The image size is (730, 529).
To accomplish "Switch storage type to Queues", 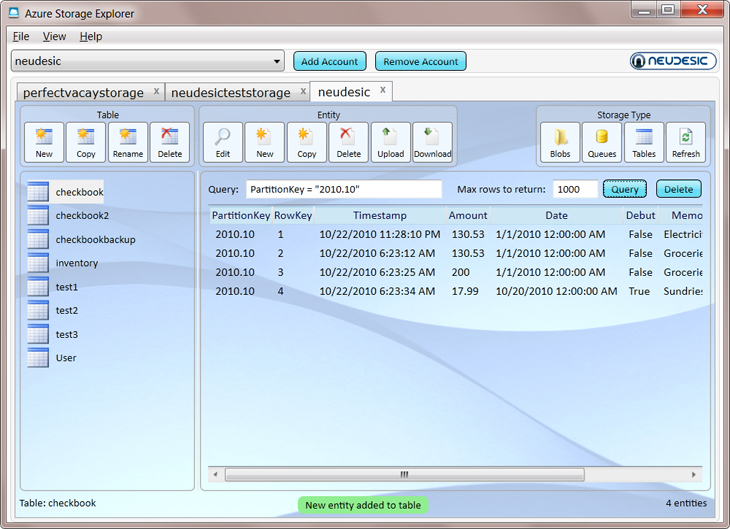I will coord(602,142).
